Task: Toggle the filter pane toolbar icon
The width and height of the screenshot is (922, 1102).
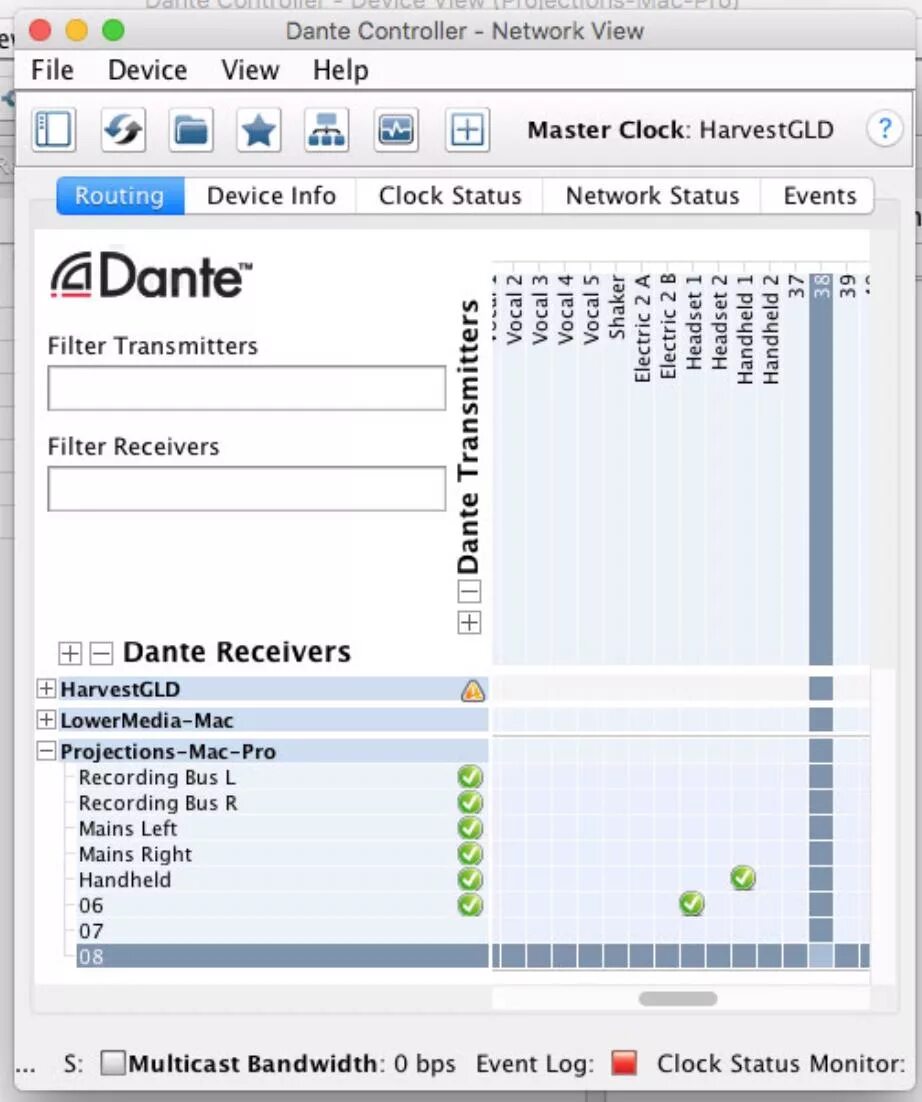Action: (54, 130)
